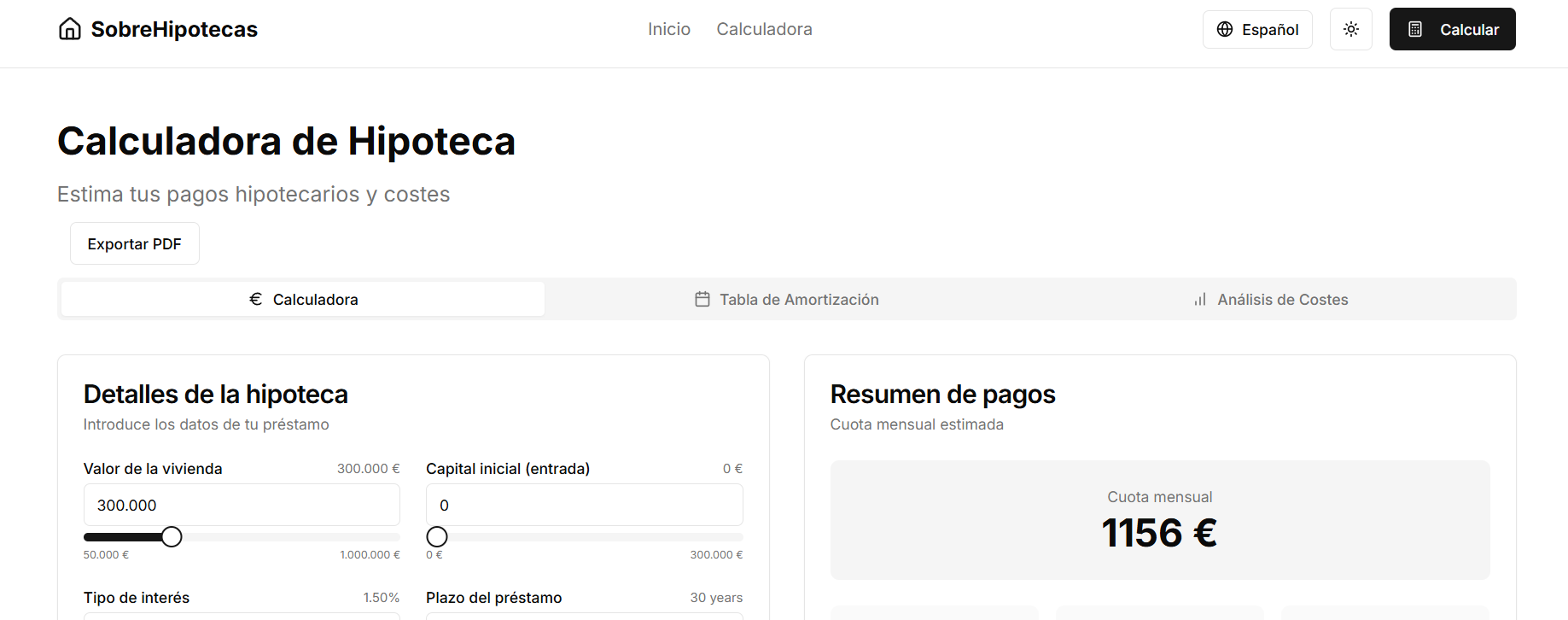Focus the Valor de la vivienda input field
The height and width of the screenshot is (620, 1568).
[x=242, y=505]
